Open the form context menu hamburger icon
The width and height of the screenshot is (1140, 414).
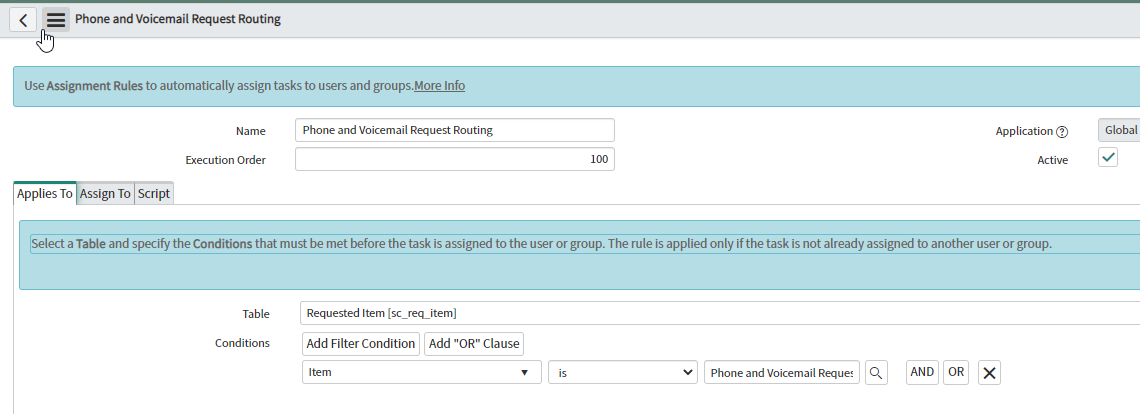tap(56, 20)
